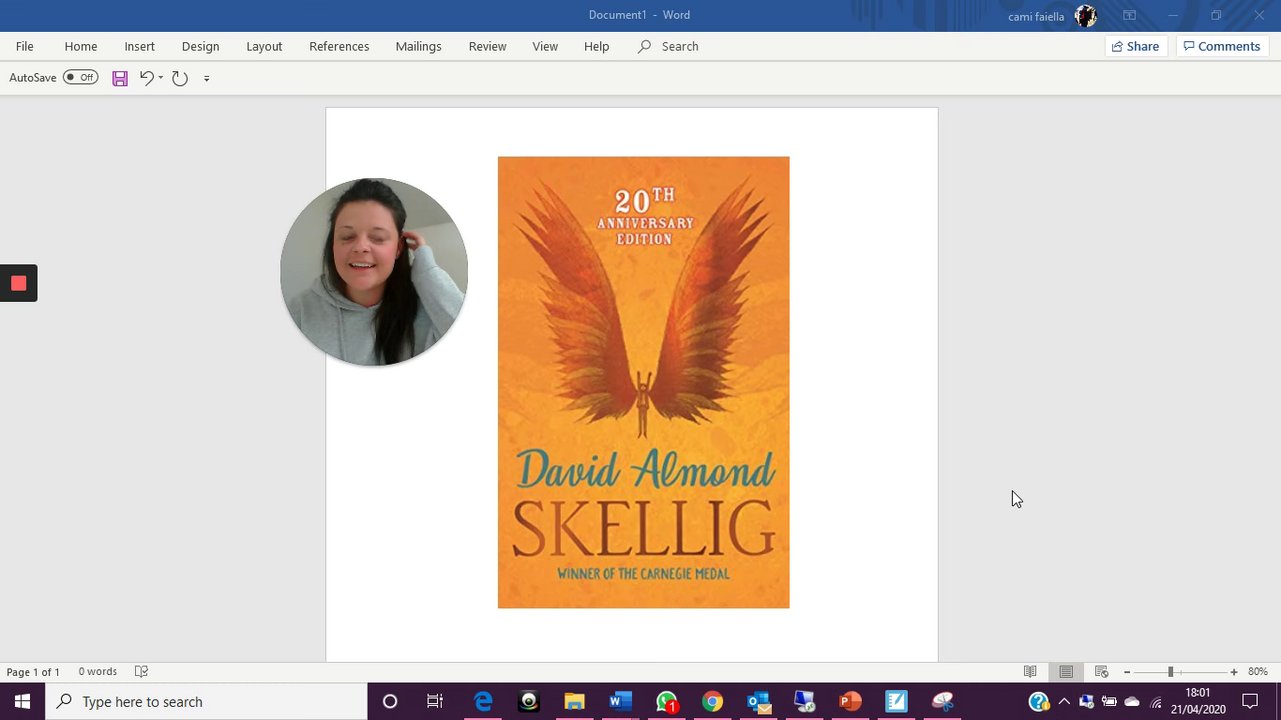Redo the last action

(x=180, y=78)
